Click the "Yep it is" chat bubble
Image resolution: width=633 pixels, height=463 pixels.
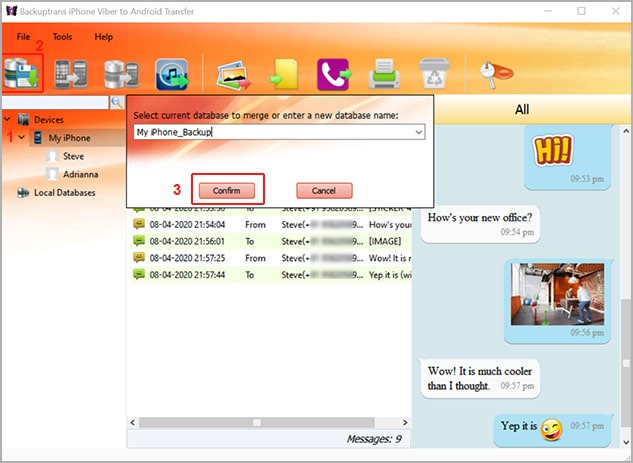coord(552,429)
